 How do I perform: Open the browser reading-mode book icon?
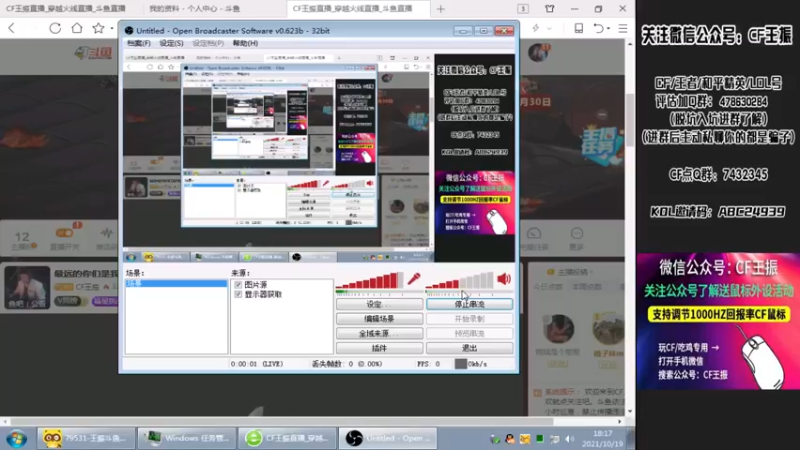579,28
